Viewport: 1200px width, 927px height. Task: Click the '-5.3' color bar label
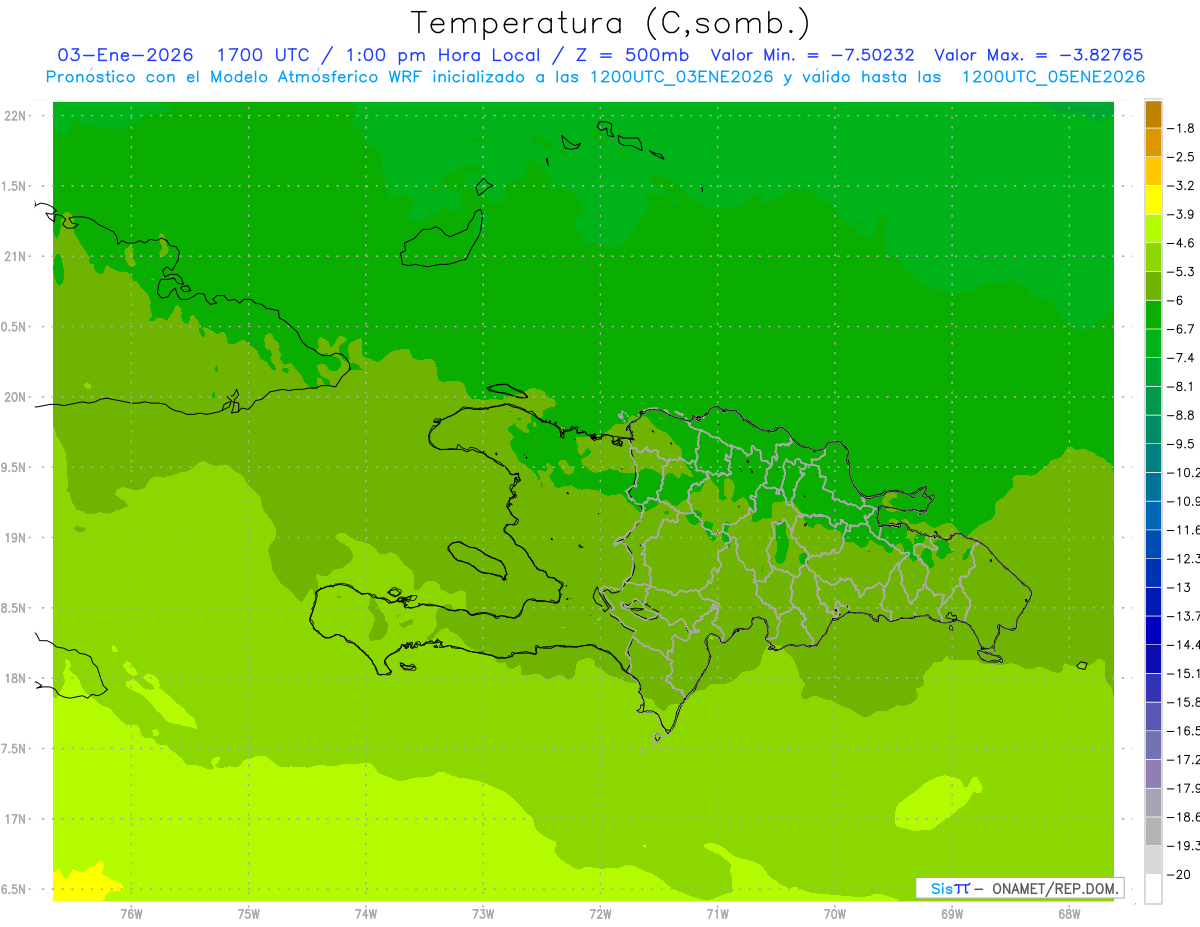(x=1183, y=272)
